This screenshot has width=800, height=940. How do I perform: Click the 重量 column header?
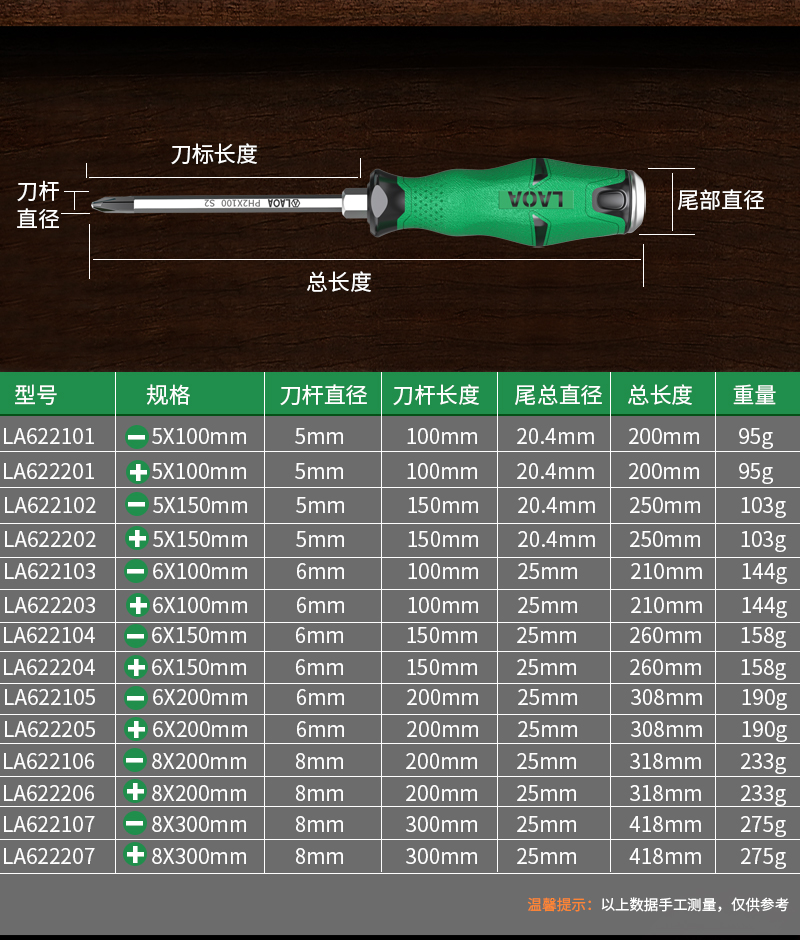pos(754,395)
